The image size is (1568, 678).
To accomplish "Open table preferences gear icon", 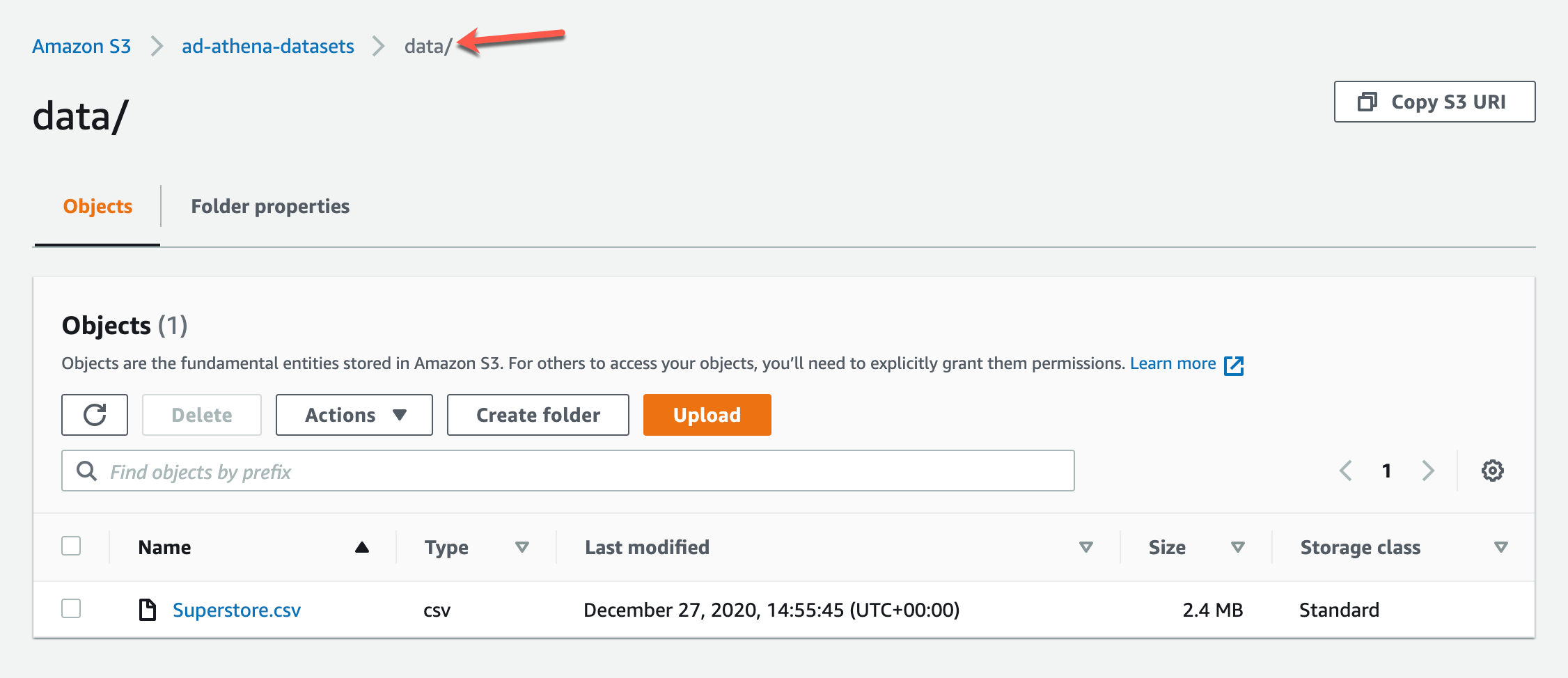I will 1492,471.
